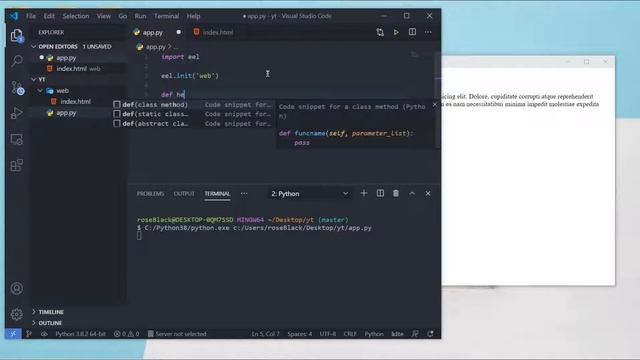Click the feedback icon in status bar

click(415, 334)
